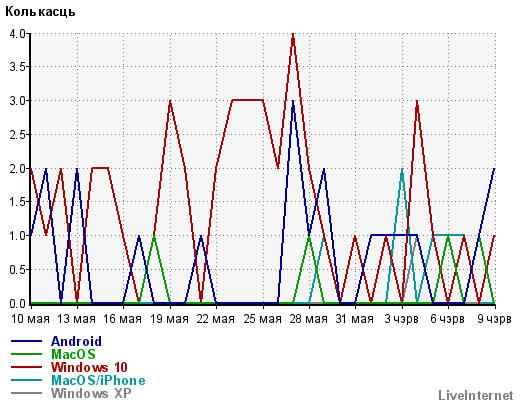
Task: Click the gray Windows XP legend swatch
Action: click(26, 393)
